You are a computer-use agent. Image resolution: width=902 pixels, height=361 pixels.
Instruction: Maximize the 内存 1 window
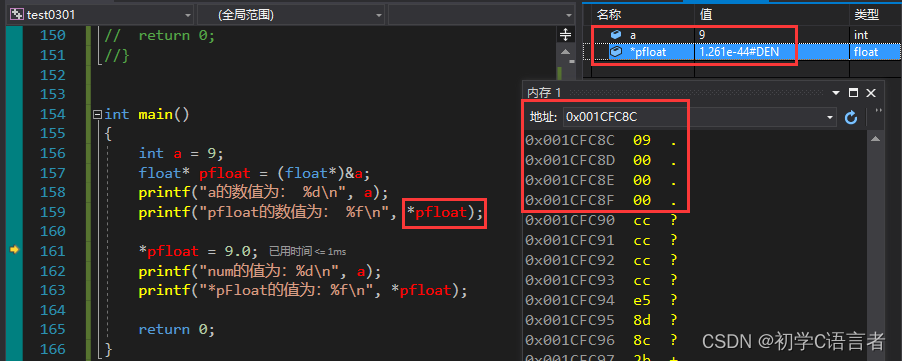pos(853,93)
